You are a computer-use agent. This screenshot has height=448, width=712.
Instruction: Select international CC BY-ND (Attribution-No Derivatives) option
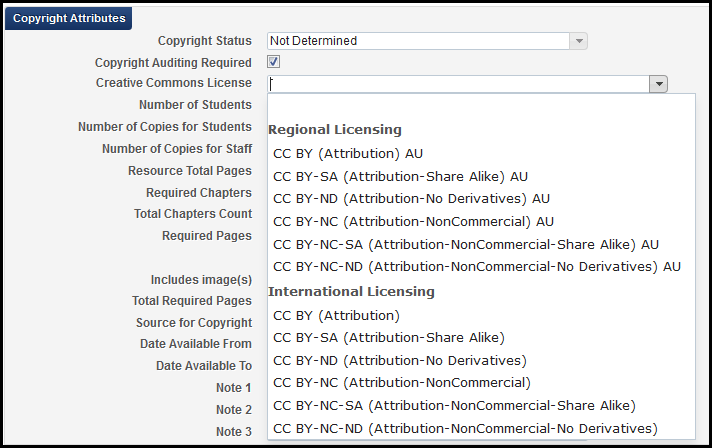[481, 360]
